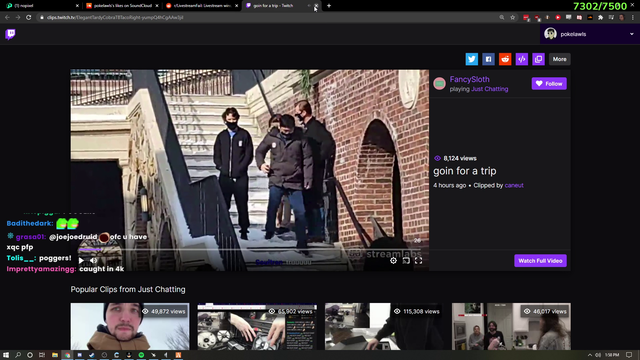640x360 pixels.
Task: Click the clips.twitch.tv address bar
Action: 265,18
